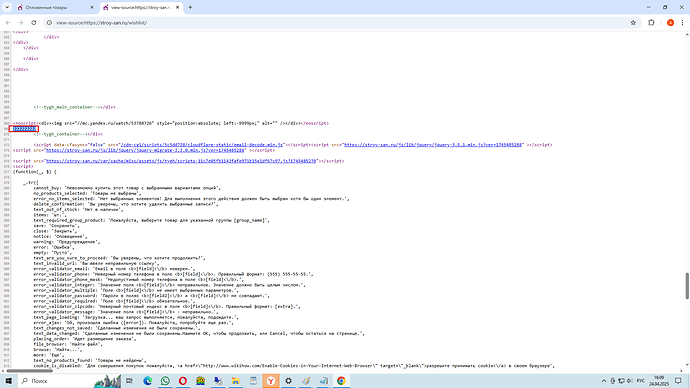The height and width of the screenshot is (388, 690).
Task: Select the view-source stroy-san.ru tab
Action: [141, 7]
